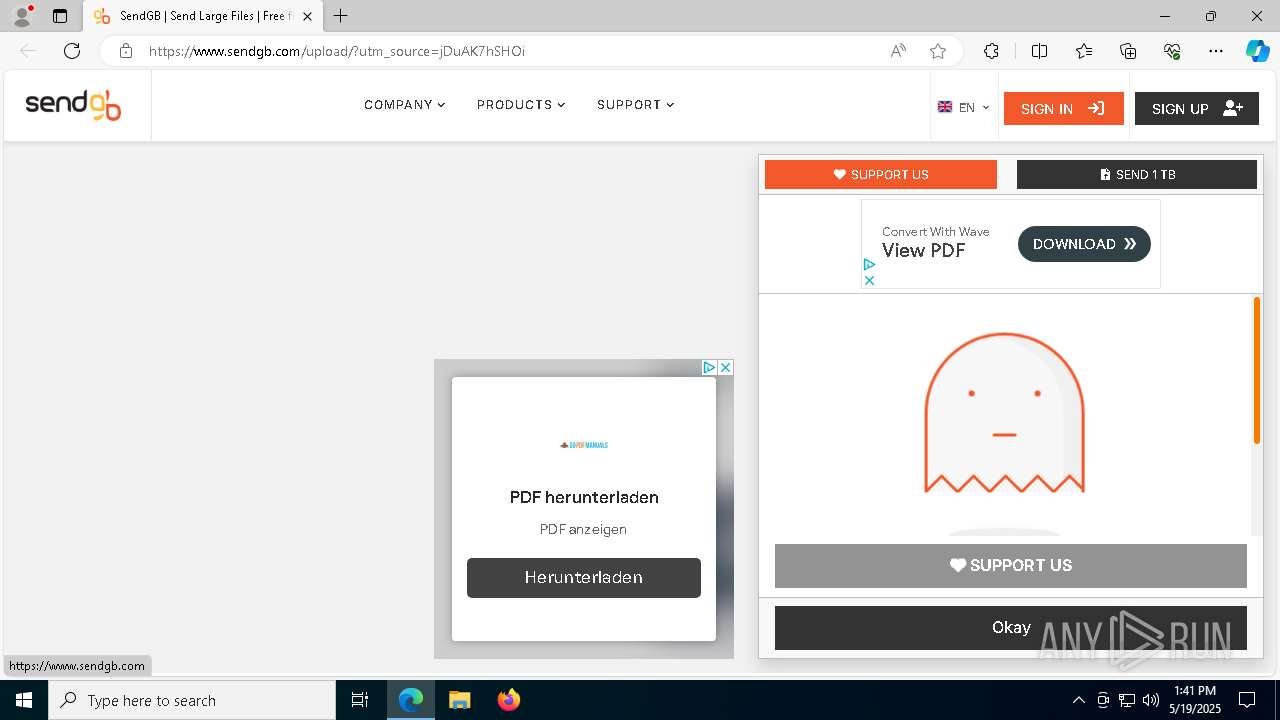Open Microsoft Edge from the taskbar
The height and width of the screenshot is (720, 1280).
coord(411,700)
